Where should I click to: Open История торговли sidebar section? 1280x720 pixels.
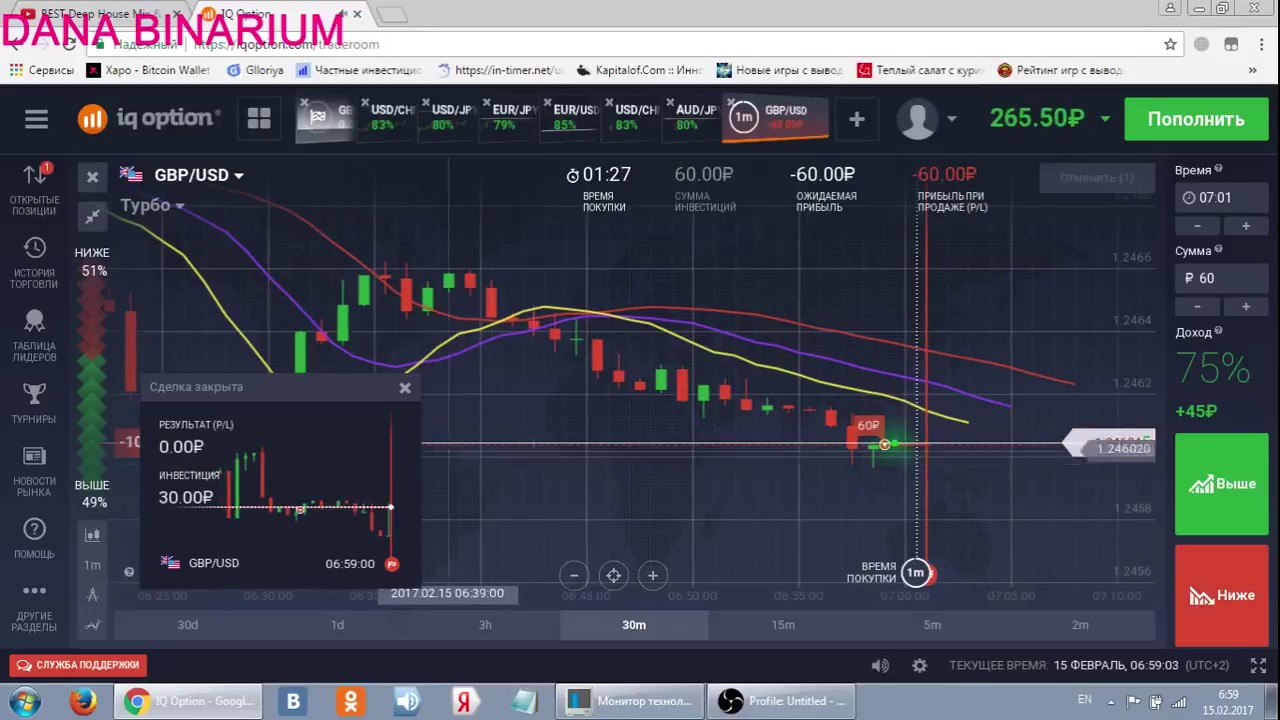[34, 263]
